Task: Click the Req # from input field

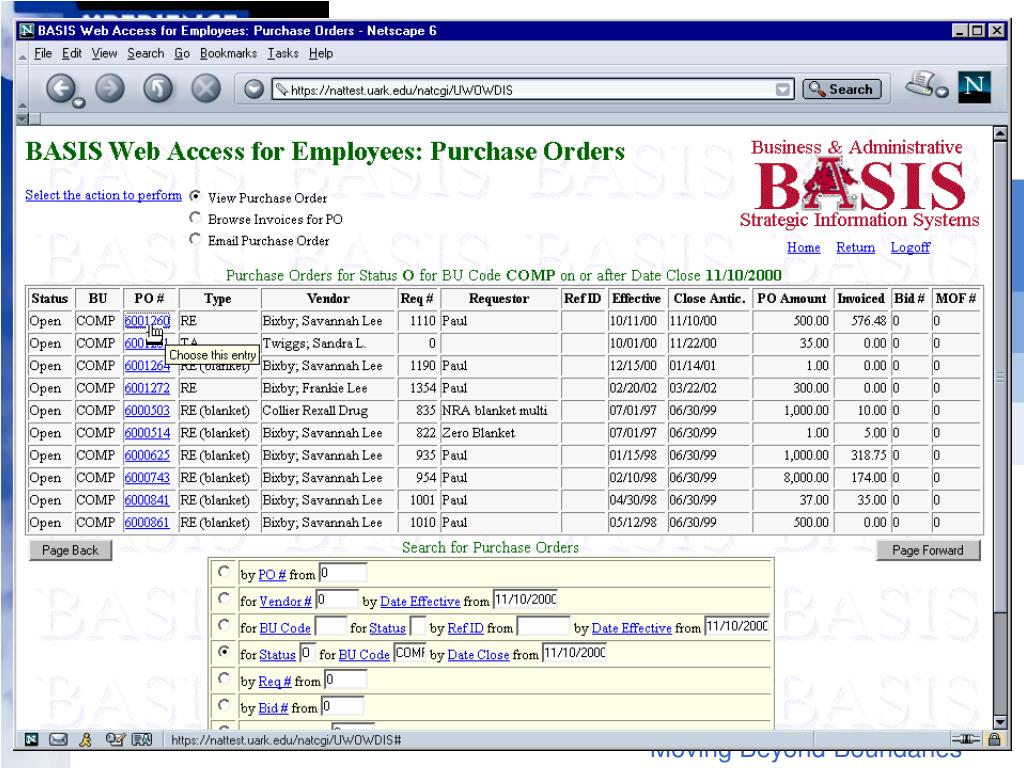Action: click(345, 679)
